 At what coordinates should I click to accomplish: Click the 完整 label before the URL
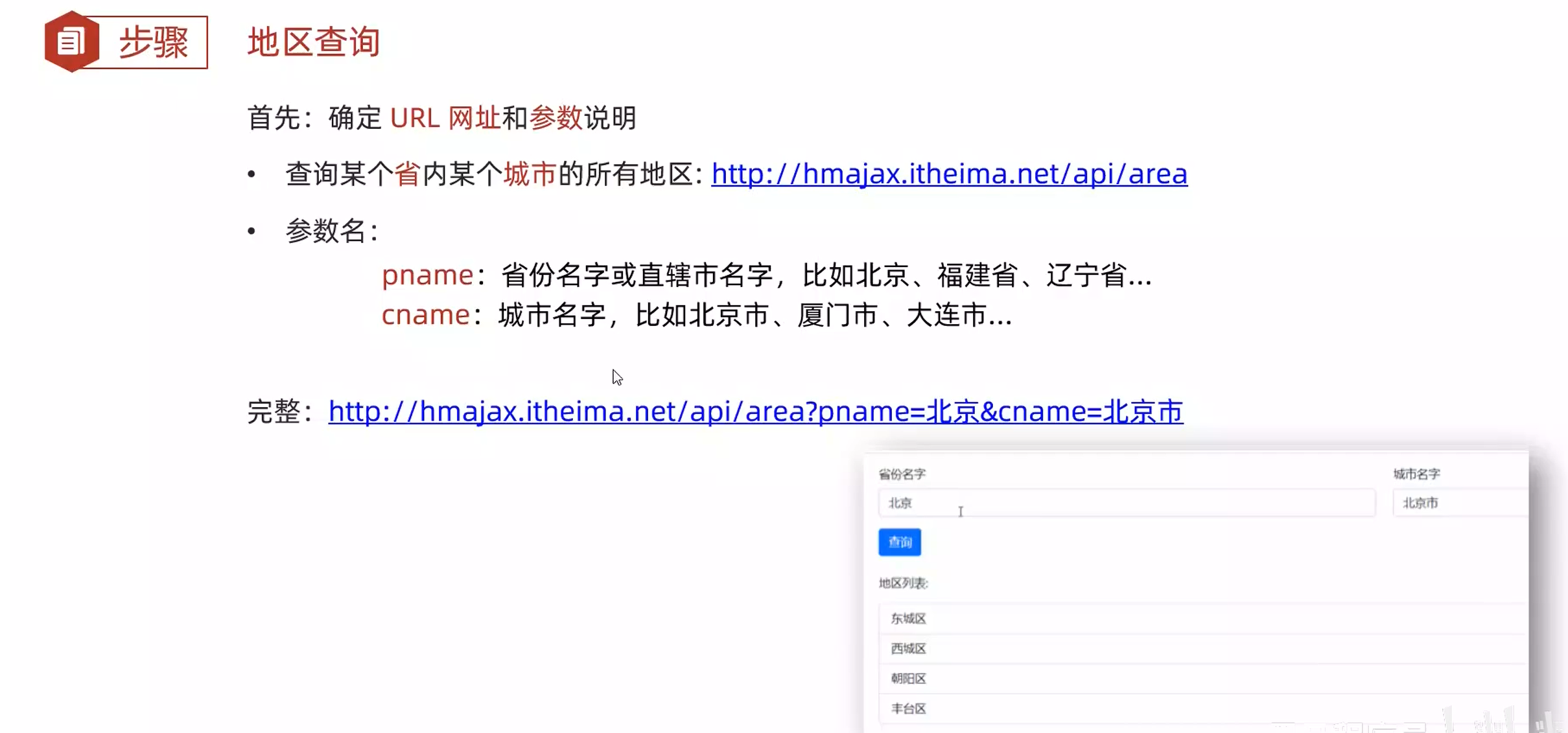pos(280,412)
